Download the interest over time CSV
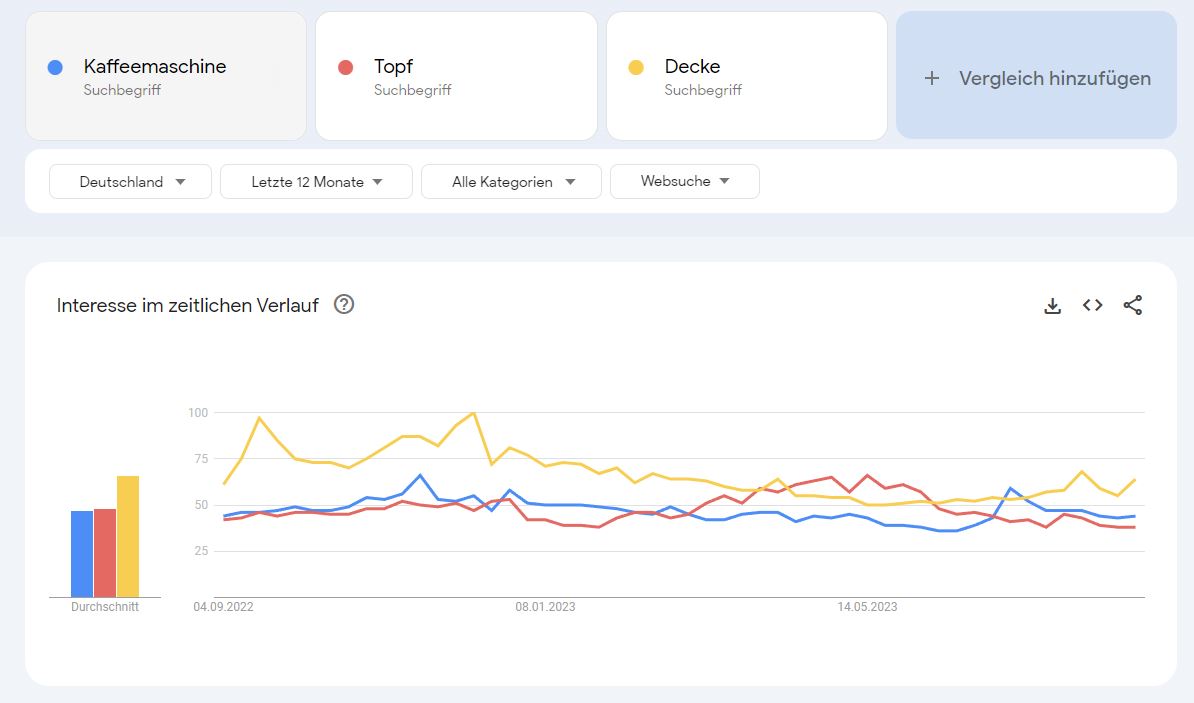The image size is (1194, 703). click(1052, 306)
